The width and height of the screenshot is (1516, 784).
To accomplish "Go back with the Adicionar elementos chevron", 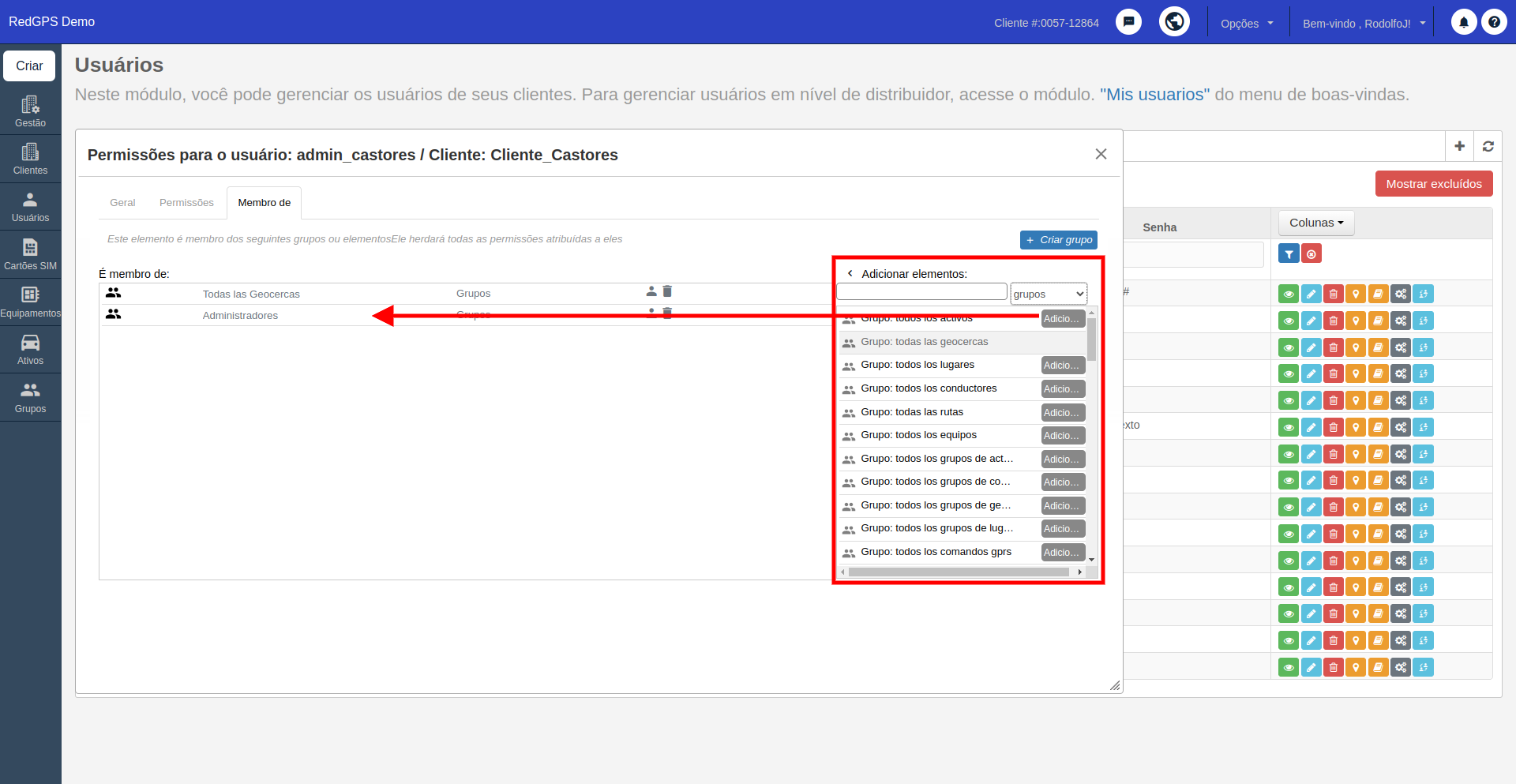I will [x=850, y=274].
